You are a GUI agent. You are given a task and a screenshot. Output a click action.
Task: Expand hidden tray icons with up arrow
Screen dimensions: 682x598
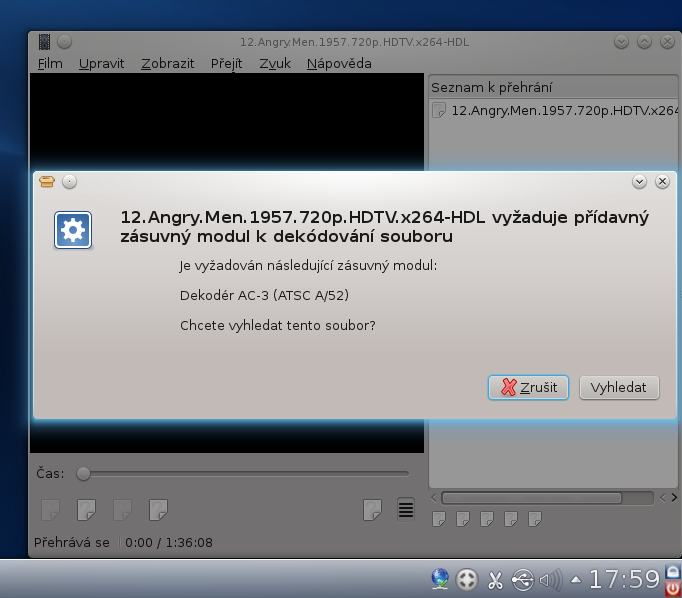tap(576, 579)
